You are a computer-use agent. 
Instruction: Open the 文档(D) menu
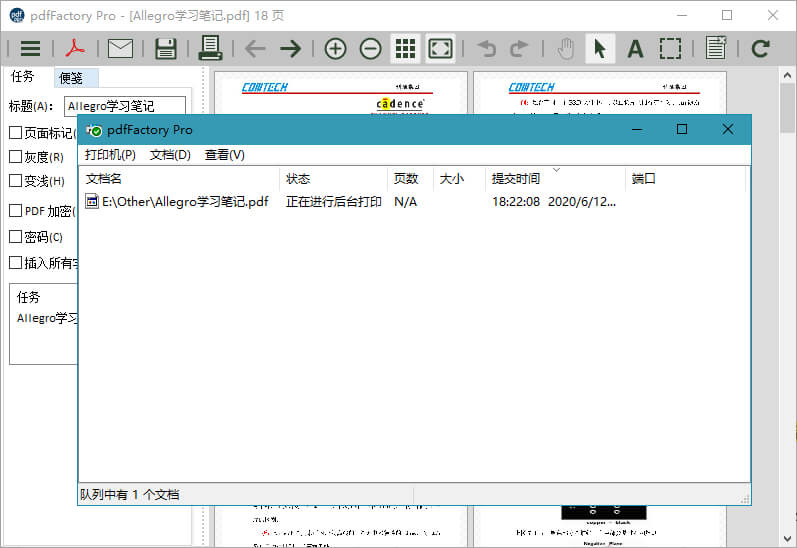point(170,155)
